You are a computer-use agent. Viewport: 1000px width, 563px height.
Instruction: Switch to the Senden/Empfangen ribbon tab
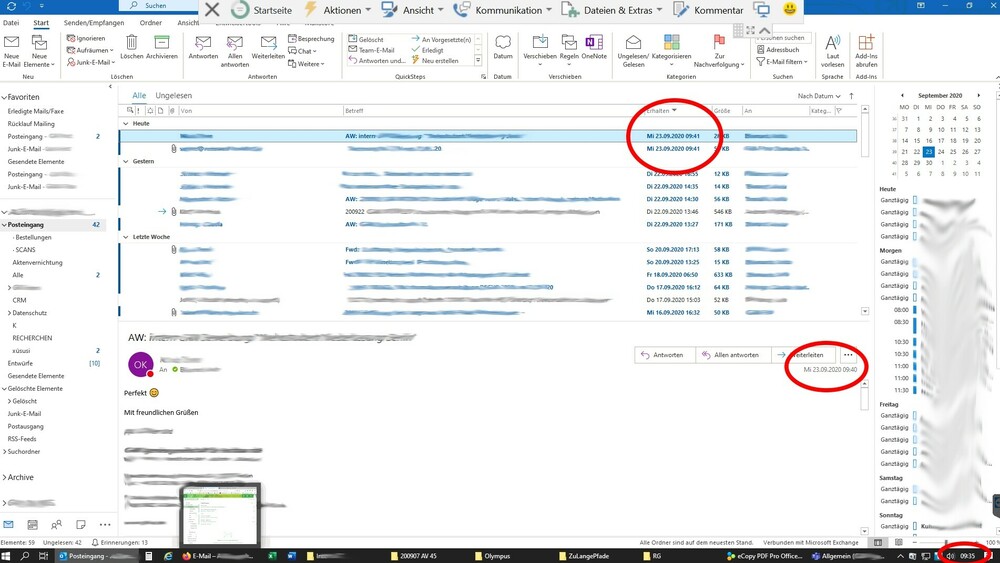(95, 21)
